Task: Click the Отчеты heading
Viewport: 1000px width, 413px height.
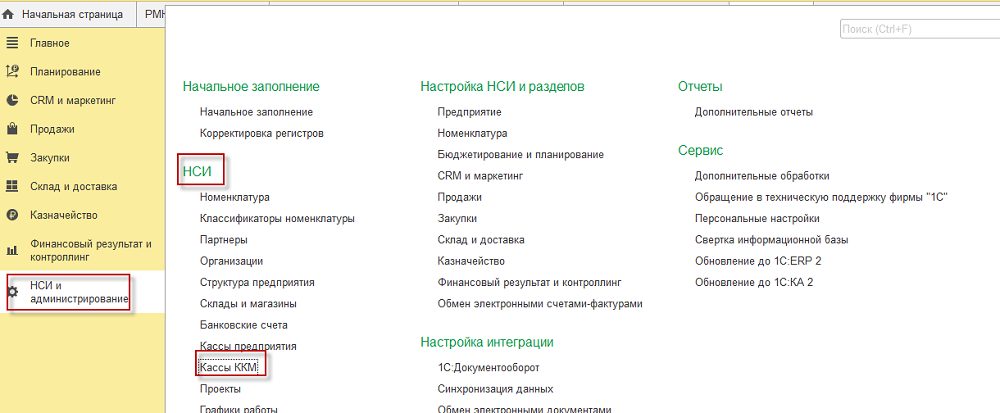Action: click(700, 87)
